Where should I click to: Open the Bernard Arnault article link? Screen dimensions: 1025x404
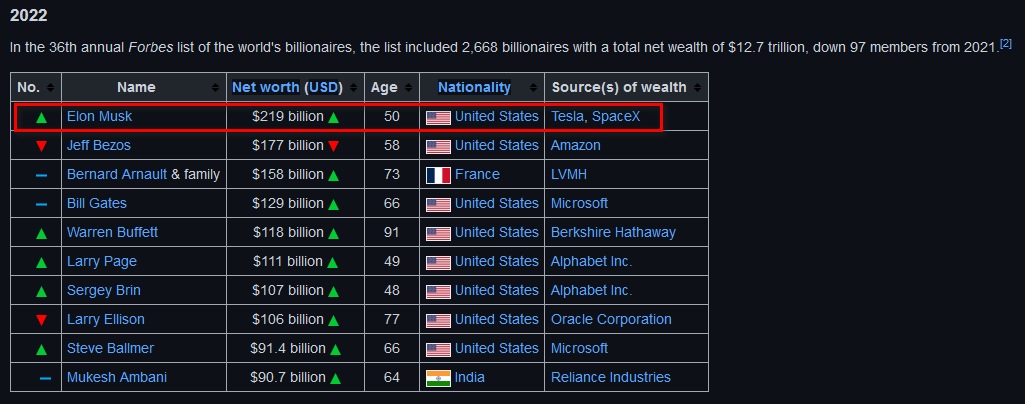117,175
